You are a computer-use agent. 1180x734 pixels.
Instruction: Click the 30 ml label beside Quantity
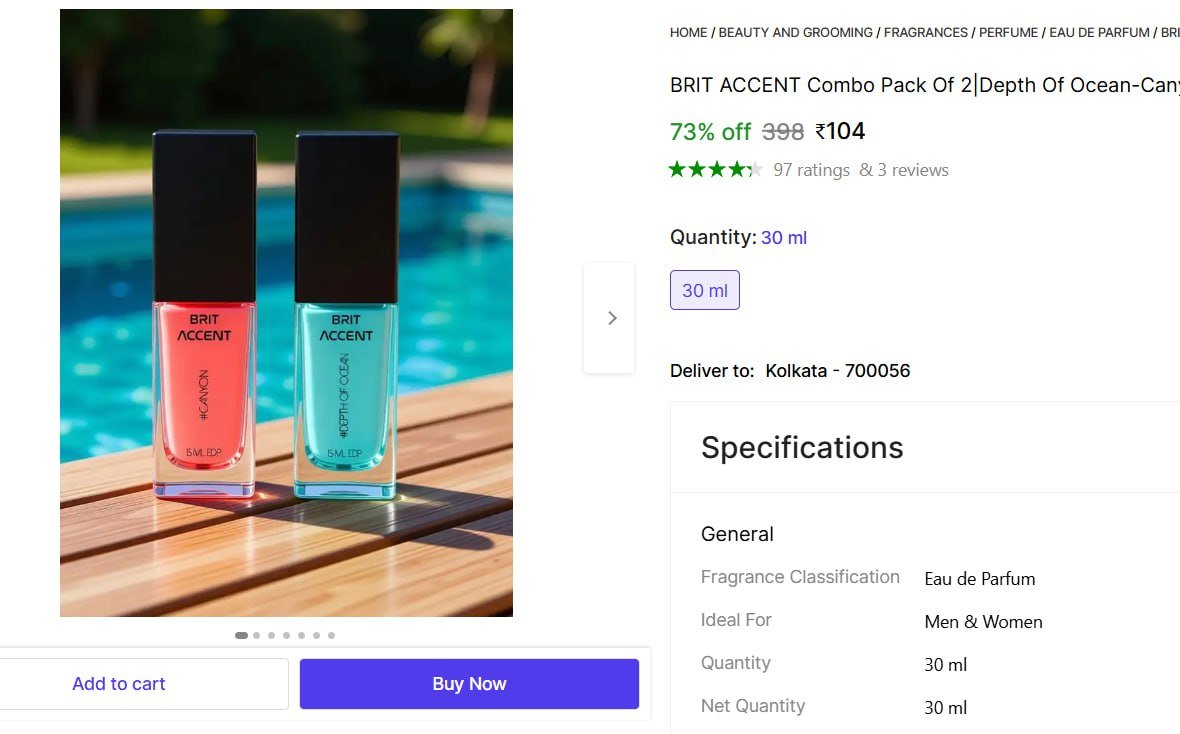tap(783, 237)
